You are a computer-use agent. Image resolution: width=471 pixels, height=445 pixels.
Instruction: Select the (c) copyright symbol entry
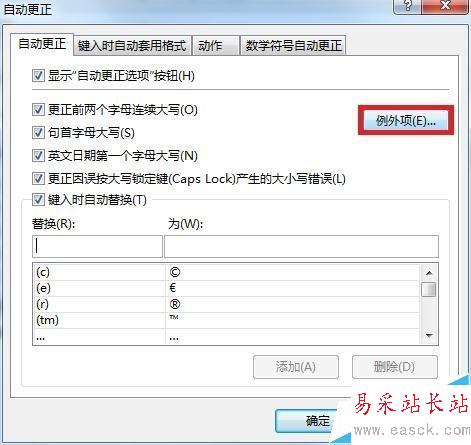coord(226,272)
